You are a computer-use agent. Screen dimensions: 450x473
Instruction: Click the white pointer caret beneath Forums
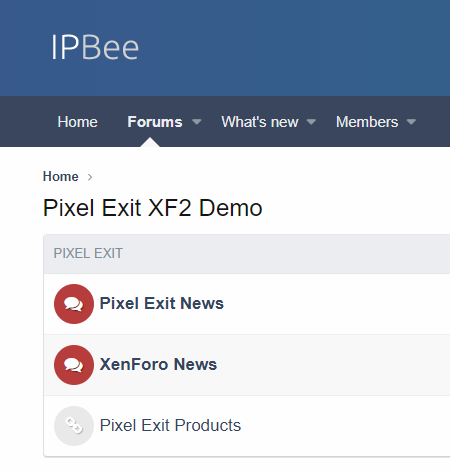coord(150,142)
